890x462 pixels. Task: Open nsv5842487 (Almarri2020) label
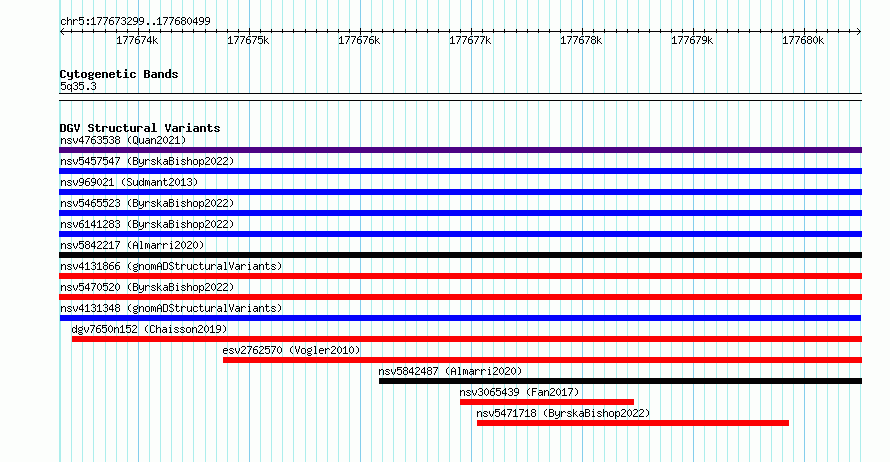[x=450, y=371]
